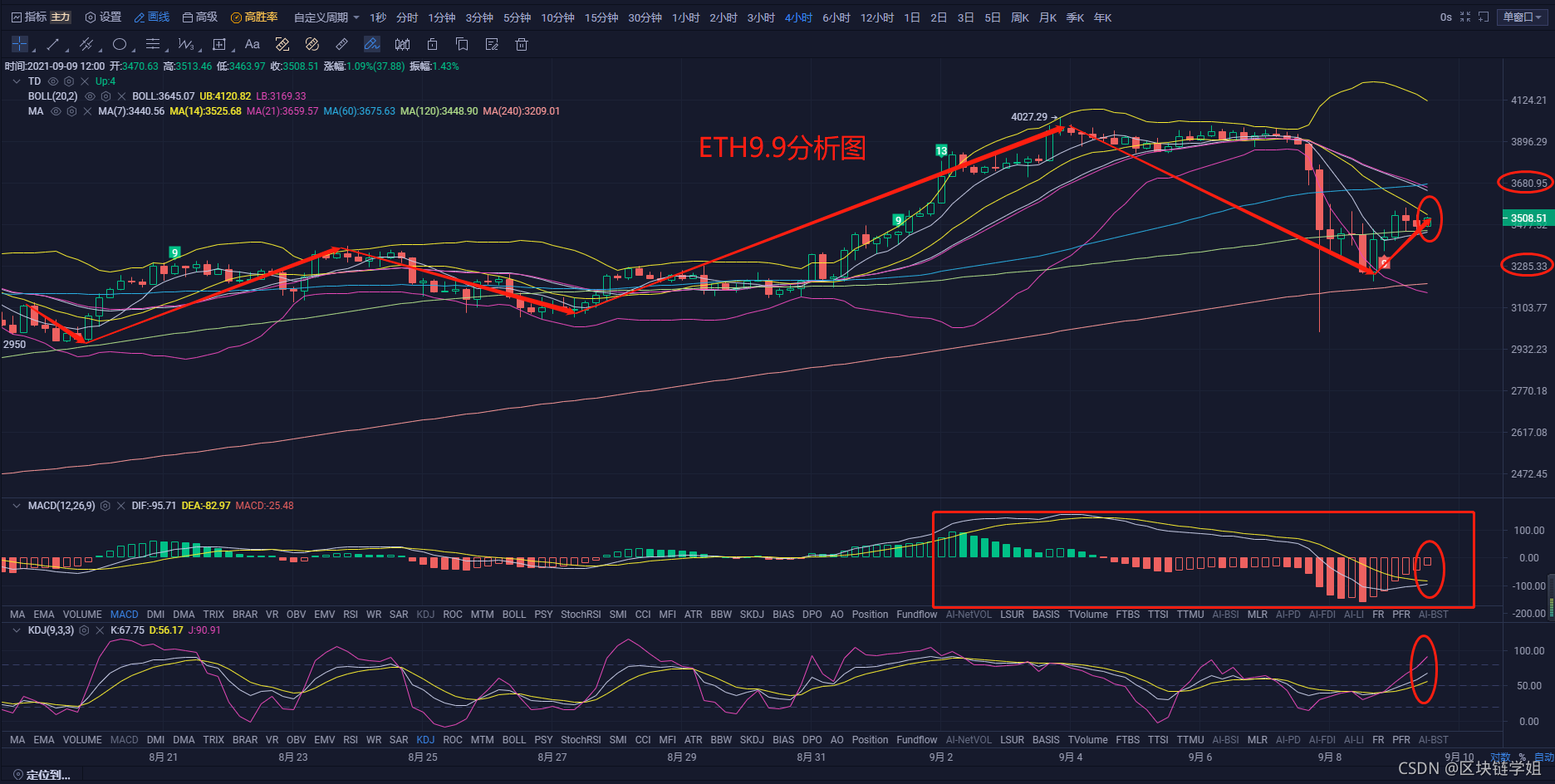Image resolution: width=1555 pixels, height=784 pixels.
Task: Click the lock drawings icon
Action: (x=432, y=44)
